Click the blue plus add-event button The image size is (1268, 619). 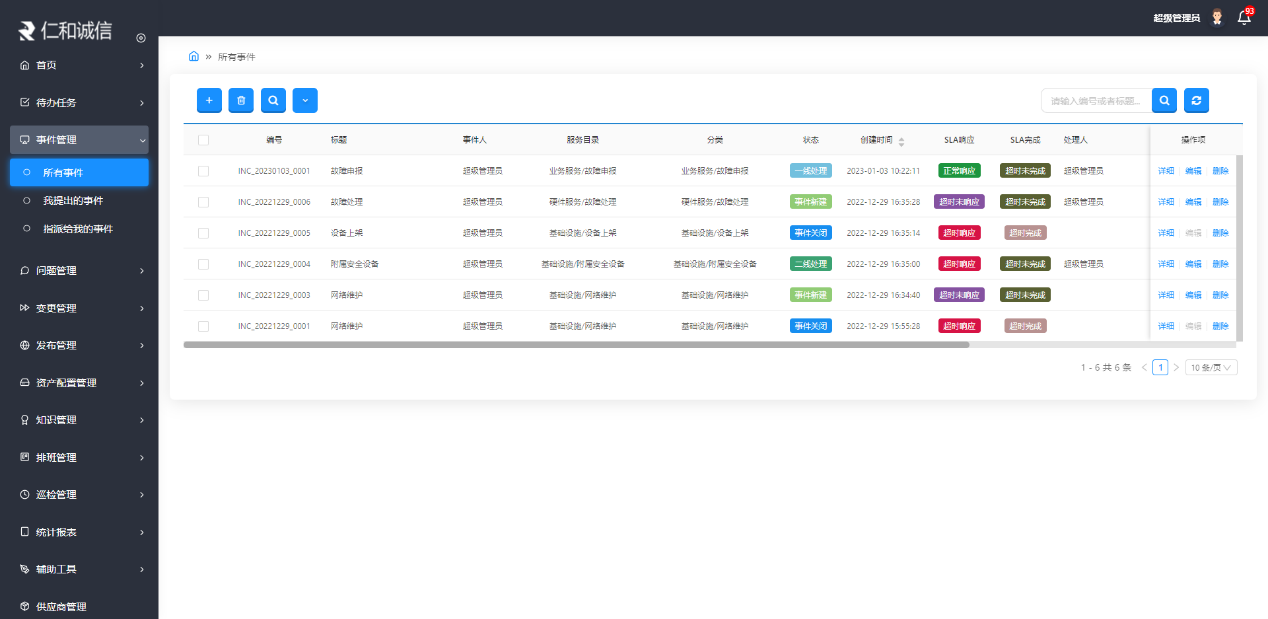coord(209,100)
